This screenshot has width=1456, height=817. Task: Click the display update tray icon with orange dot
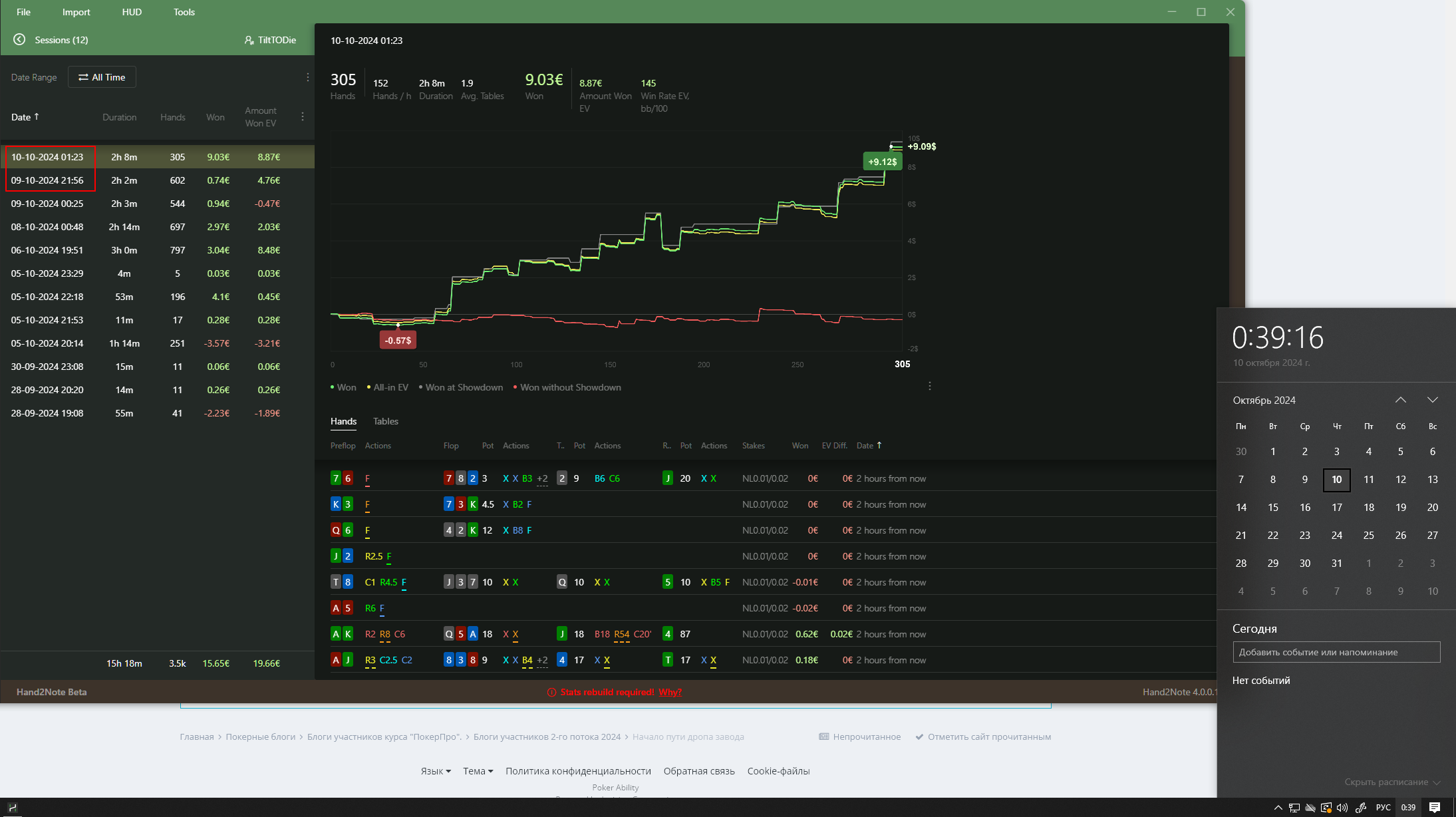1326,808
